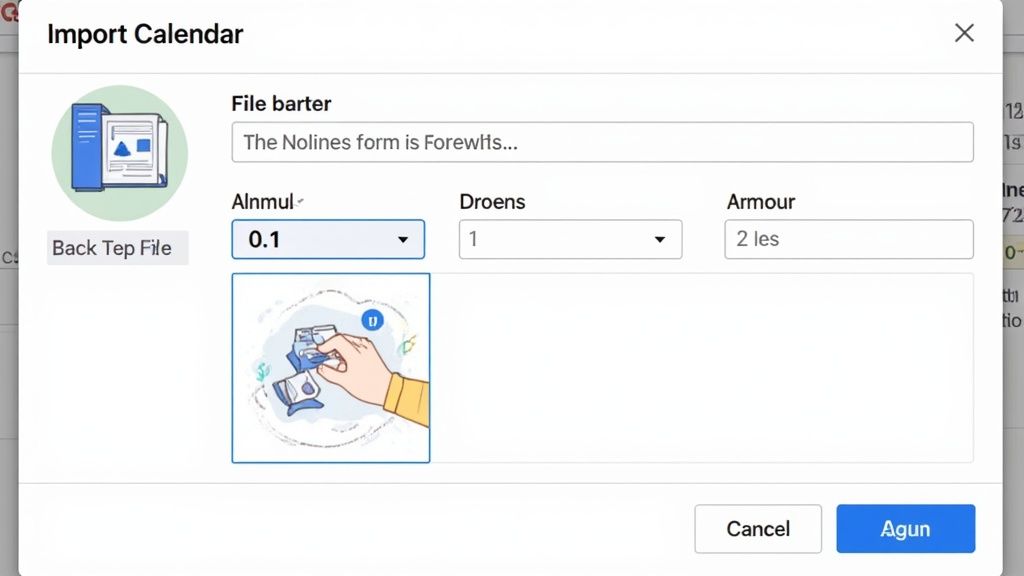
Task: Click the Import Calendar dialog title
Action: click(x=145, y=34)
